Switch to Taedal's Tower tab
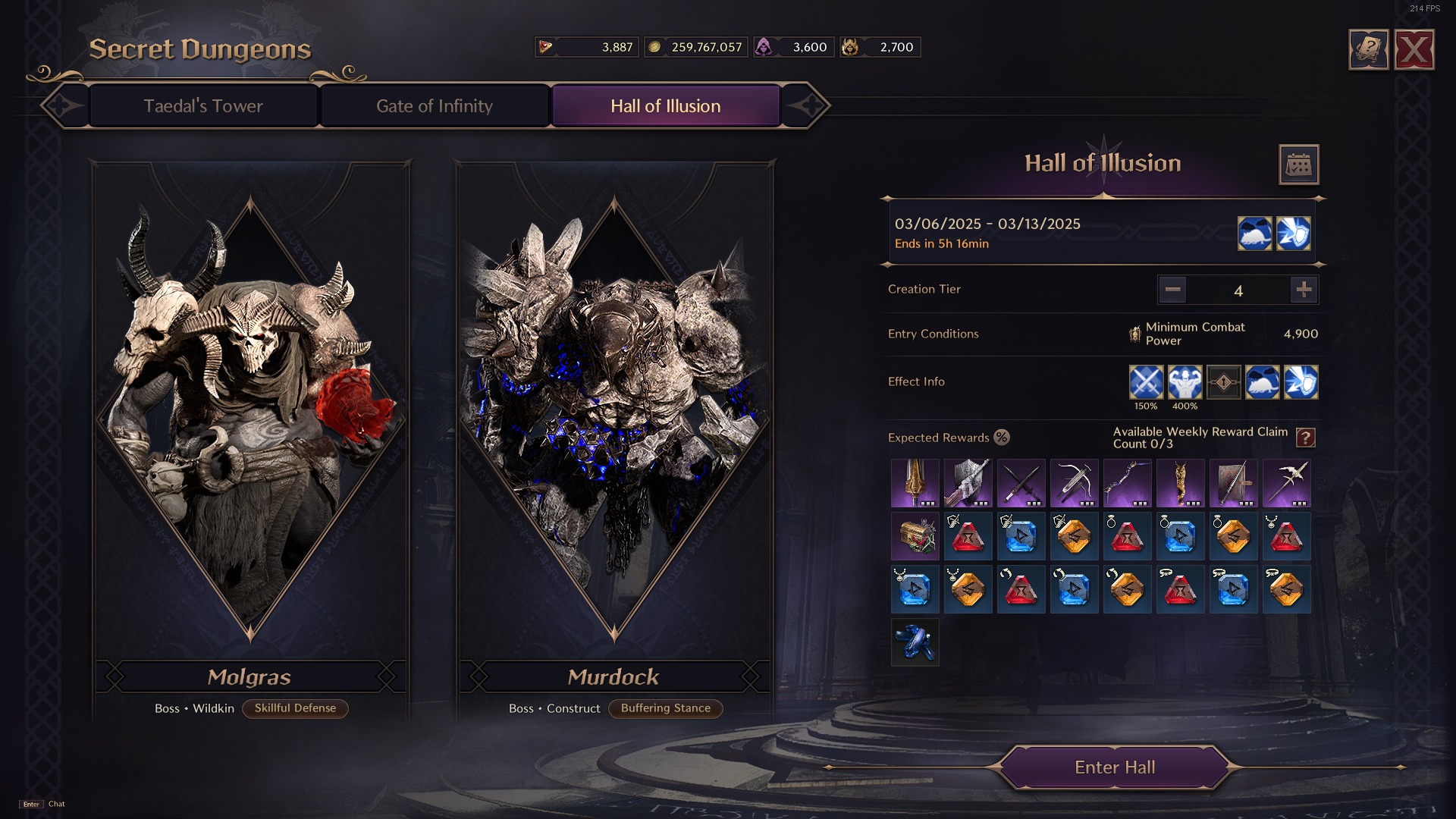This screenshot has height=819, width=1456. pos(203,106)
